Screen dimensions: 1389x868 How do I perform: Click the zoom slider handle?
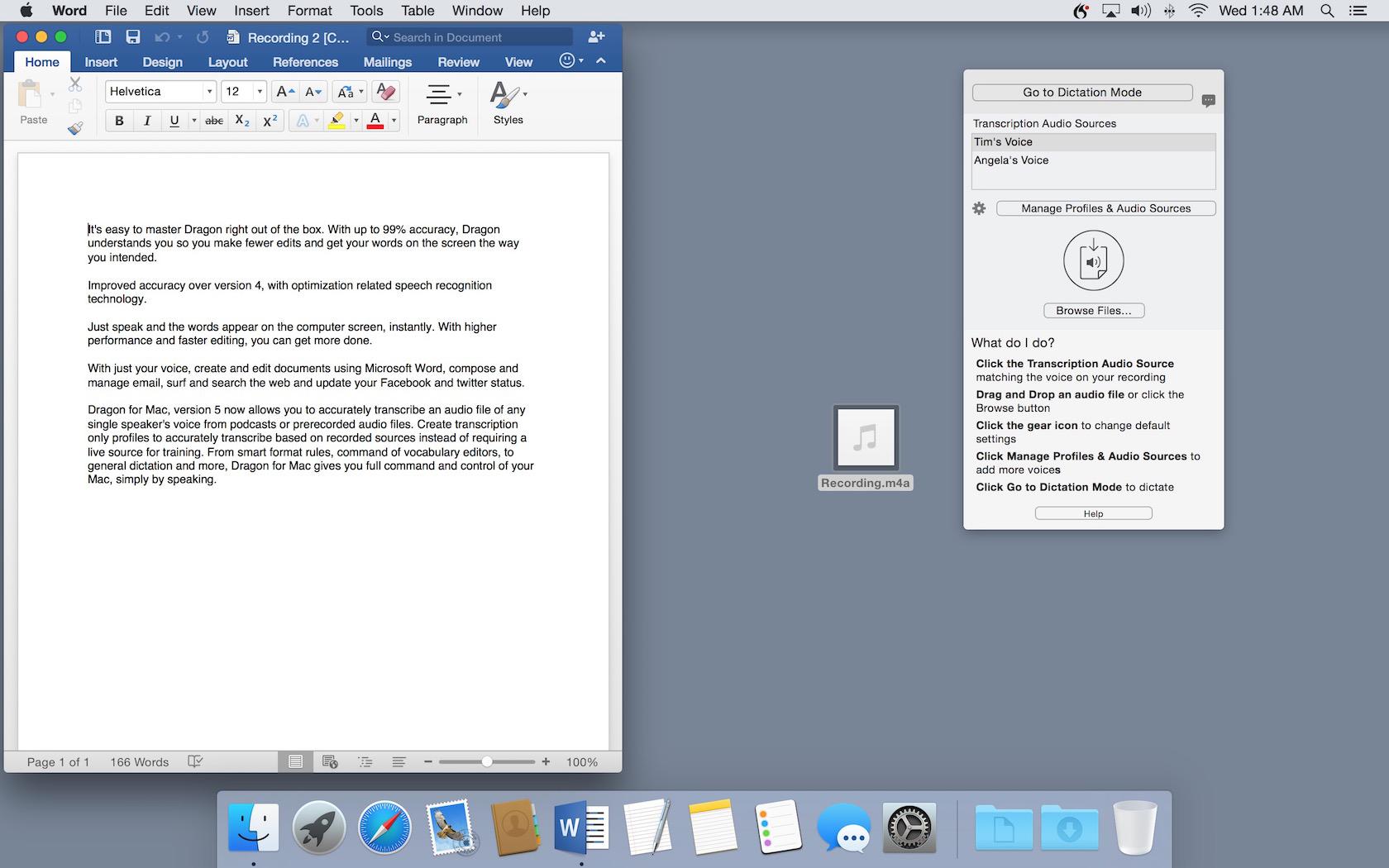point(487,761)
